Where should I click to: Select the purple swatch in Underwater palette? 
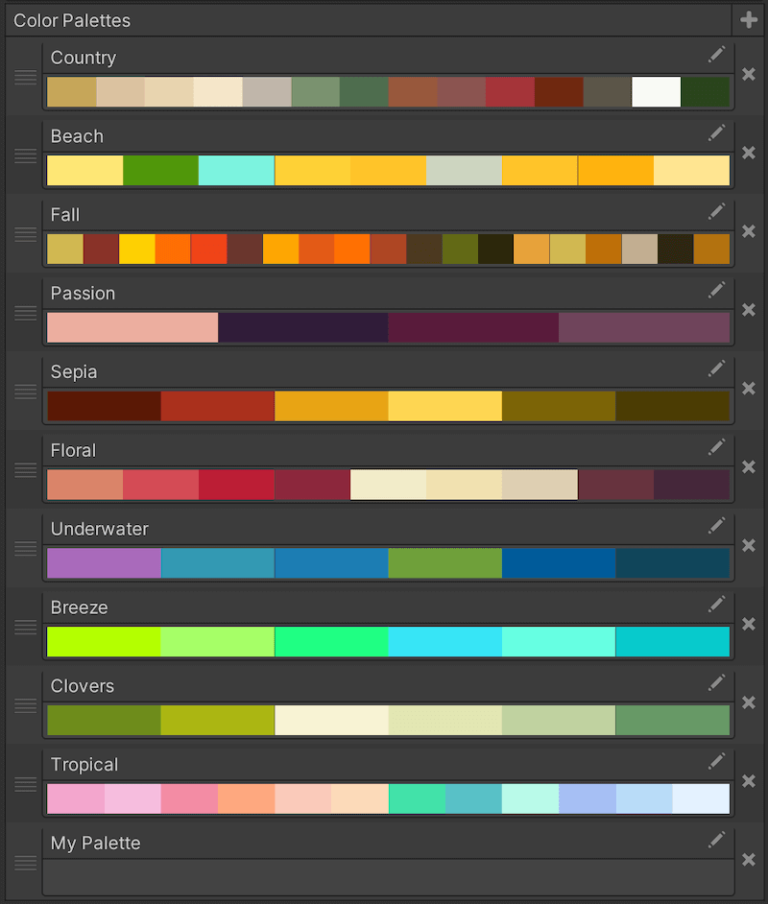(104, 563)
